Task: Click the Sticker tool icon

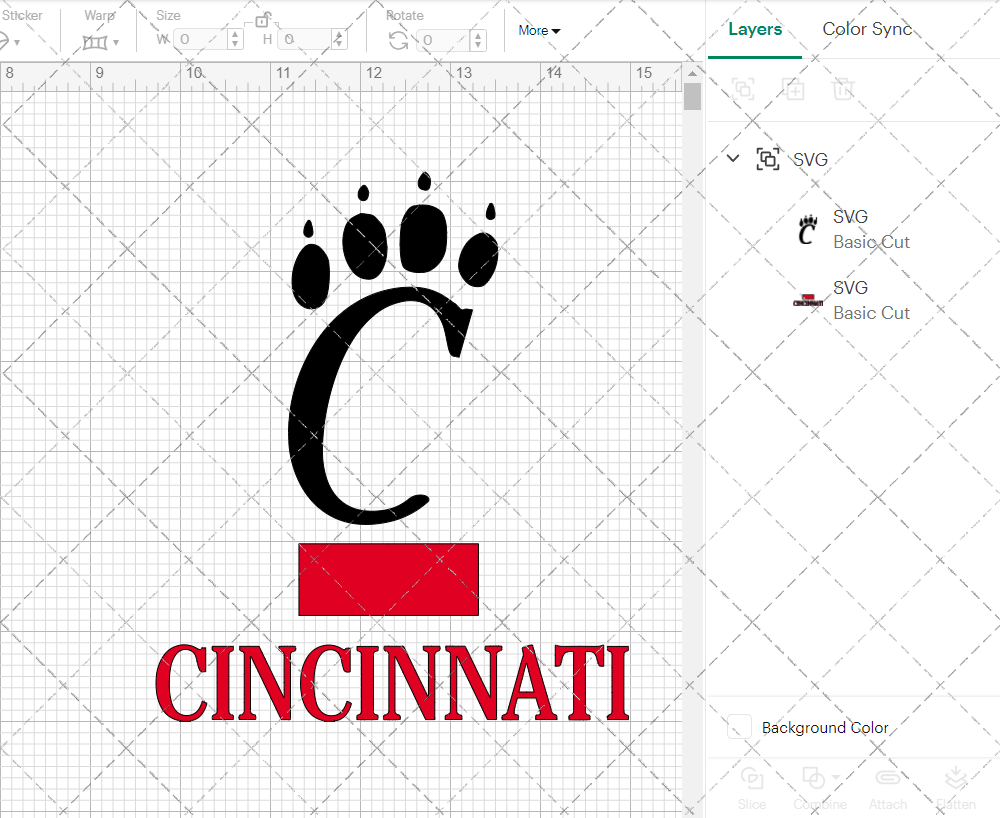Action: 5,42
